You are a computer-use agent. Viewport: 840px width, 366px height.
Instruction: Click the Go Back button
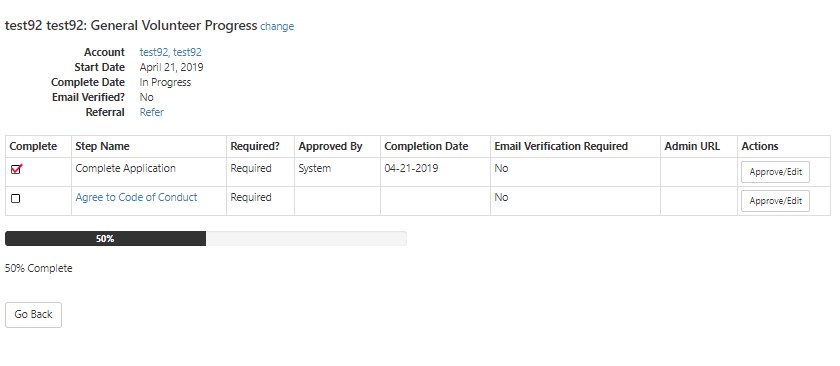pos(33,315)
